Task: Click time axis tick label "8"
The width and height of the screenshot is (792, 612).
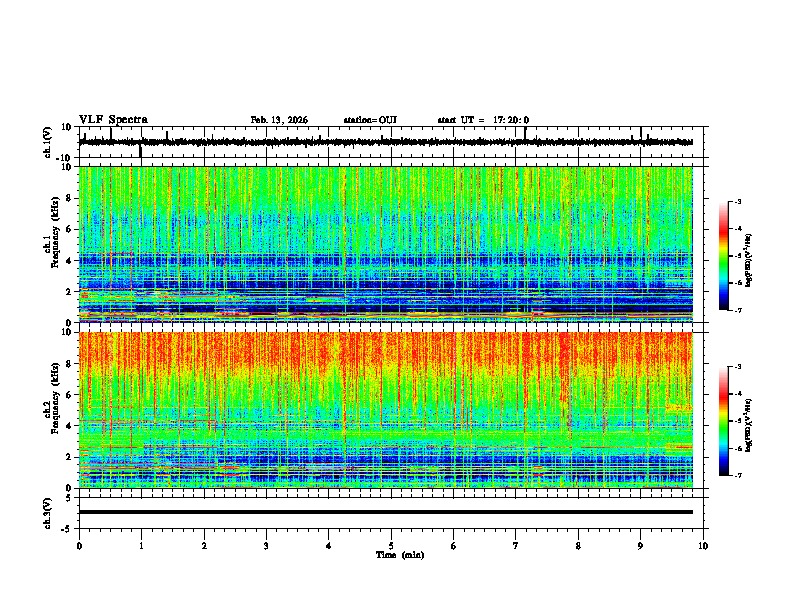Action: point(578,546)
